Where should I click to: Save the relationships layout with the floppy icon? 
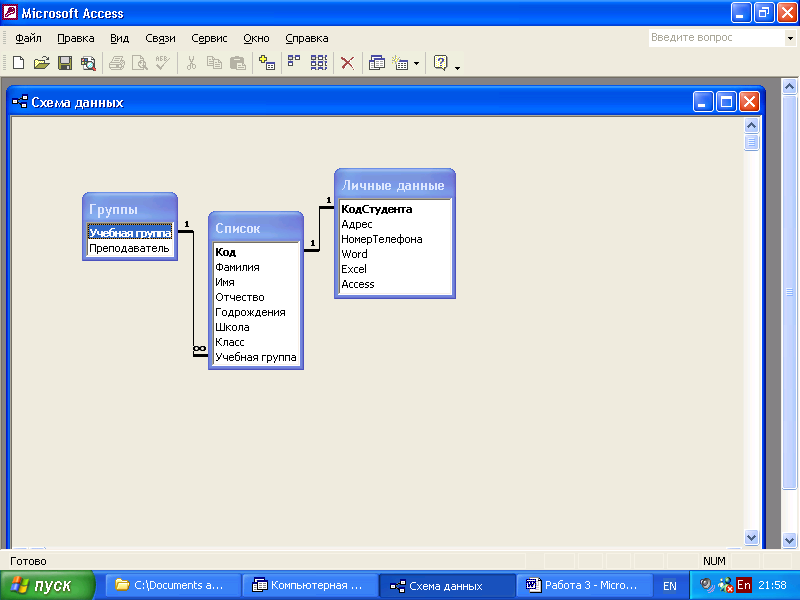click(x=65, y=63)
